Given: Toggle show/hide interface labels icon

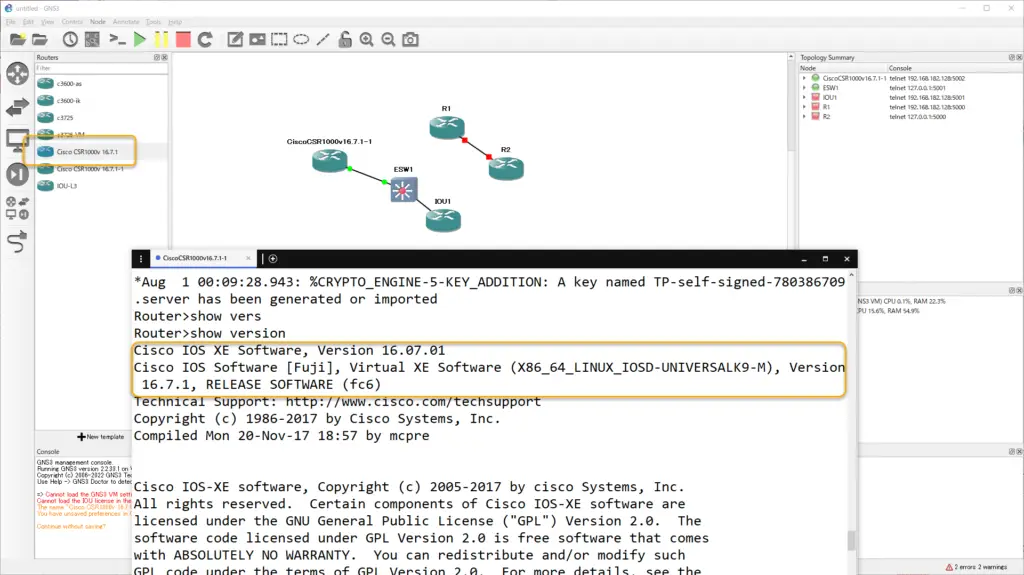Looking at the screenshot, I should [93, 40].
